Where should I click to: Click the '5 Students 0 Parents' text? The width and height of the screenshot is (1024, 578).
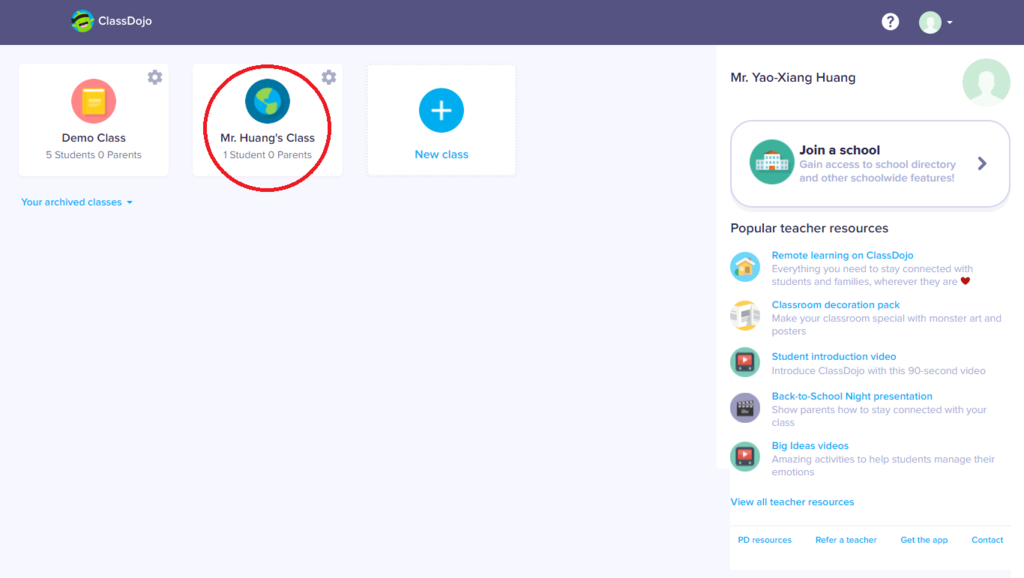pyautogui.click(x=93, y=155)
